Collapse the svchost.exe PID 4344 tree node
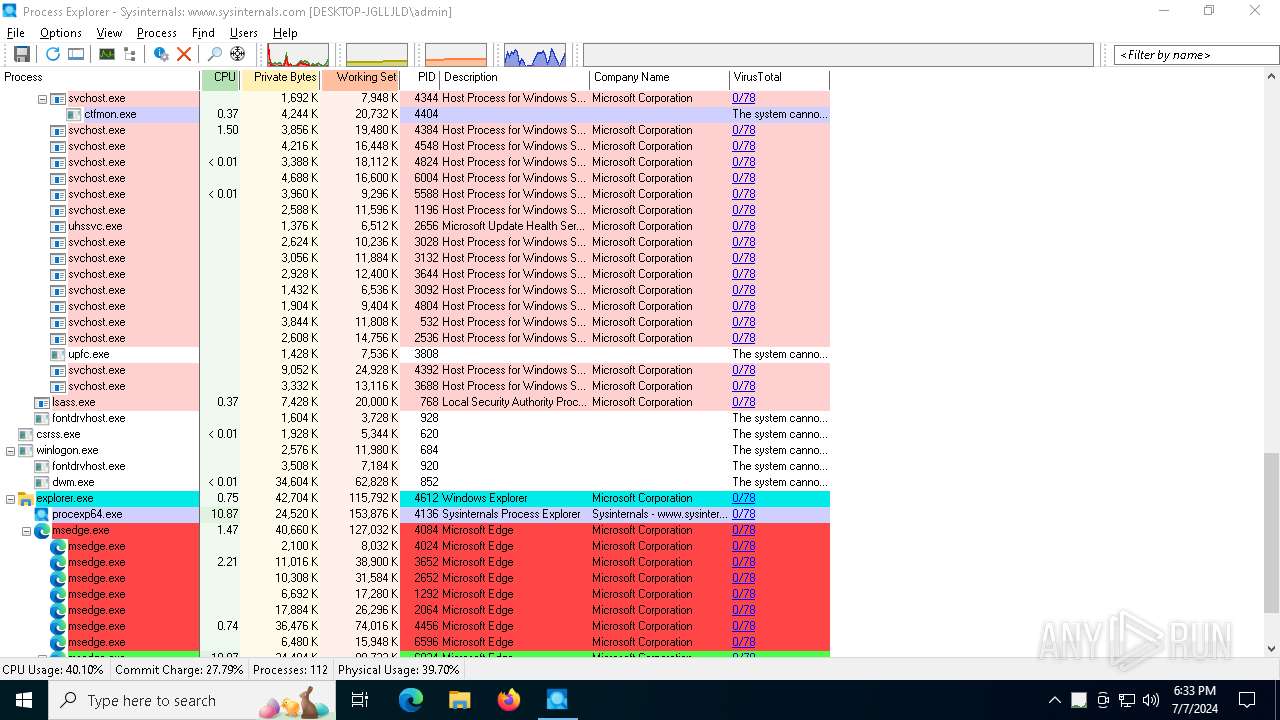 pos(42,99)
